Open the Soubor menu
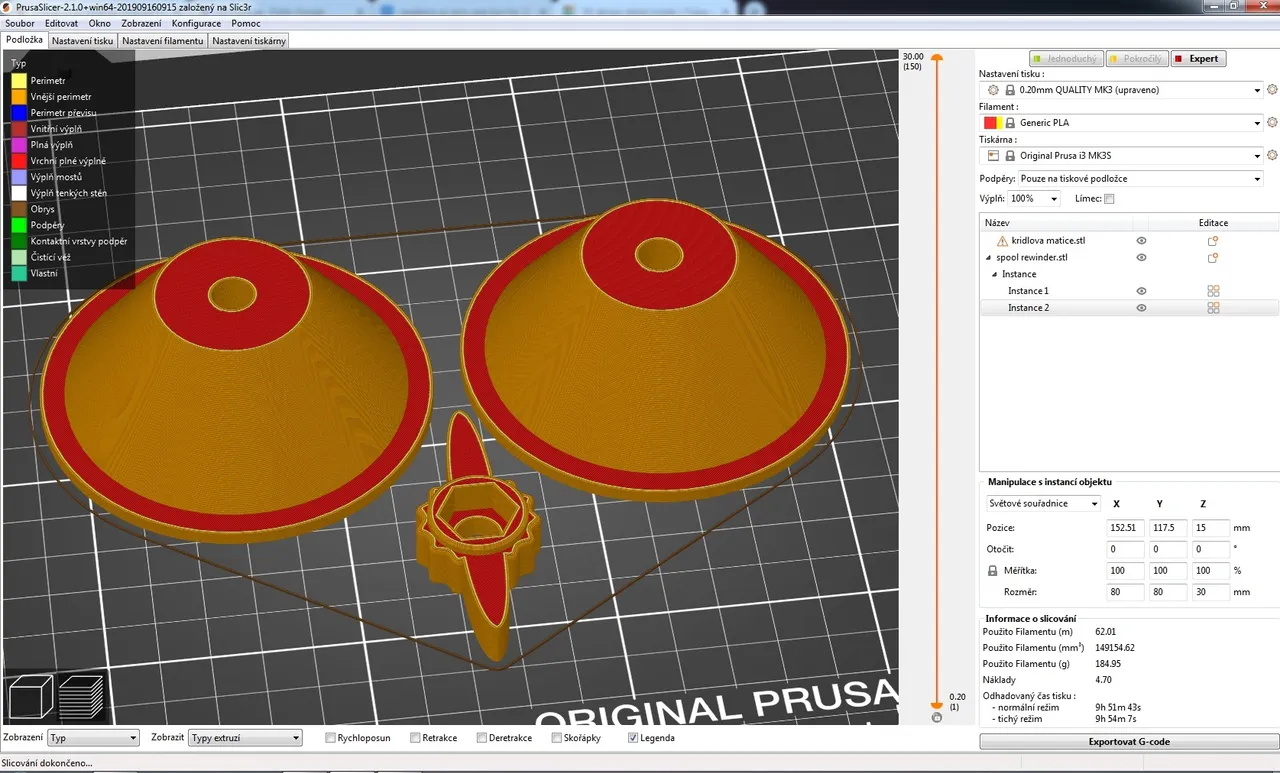Image resolution: width=1280 pixels, height=773 pixels. click(20, 23)
